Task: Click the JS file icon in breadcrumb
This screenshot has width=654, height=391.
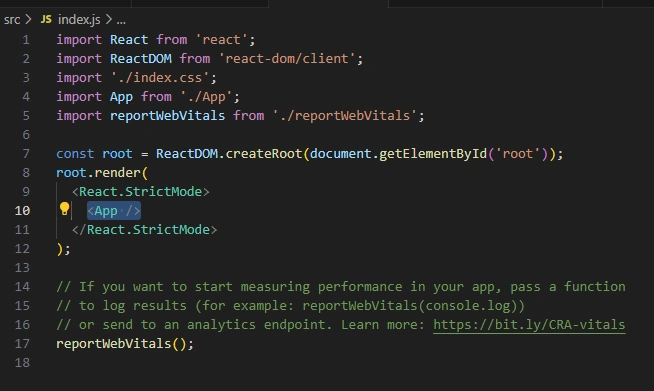Action: [x=46, y=19]
